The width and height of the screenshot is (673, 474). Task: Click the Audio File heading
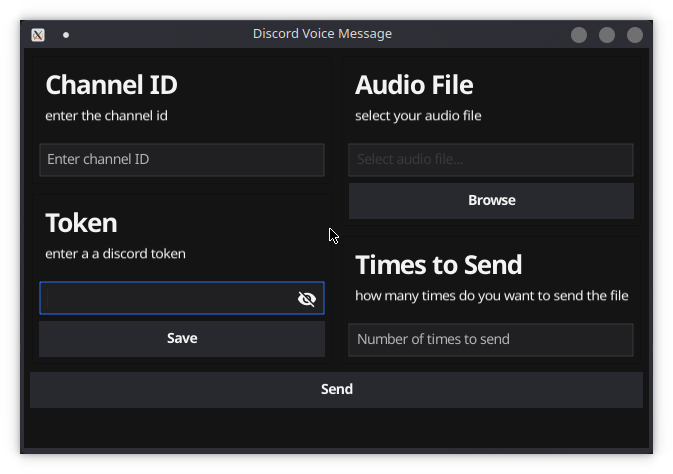[x=414, y=85]
